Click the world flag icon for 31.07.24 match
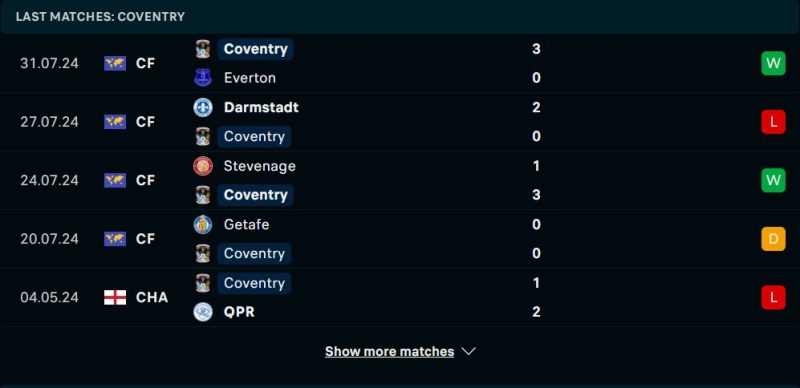The height and width of the screenshot is (388, 800). [x=115, y=63]
